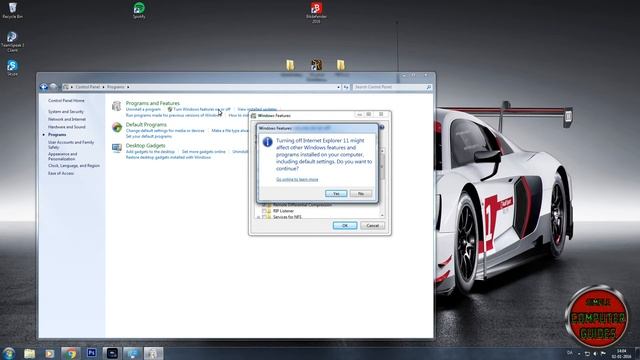Click Get more gadgets online

204,151
